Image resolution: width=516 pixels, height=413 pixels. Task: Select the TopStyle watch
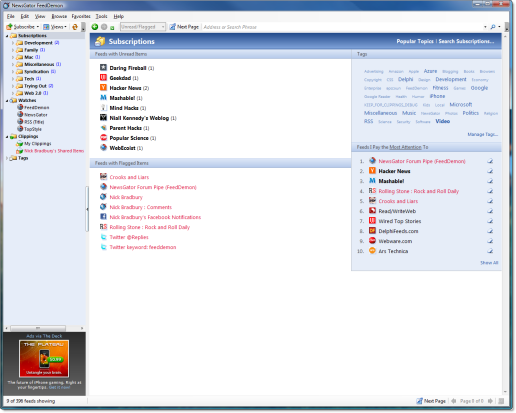pos(30,129)
